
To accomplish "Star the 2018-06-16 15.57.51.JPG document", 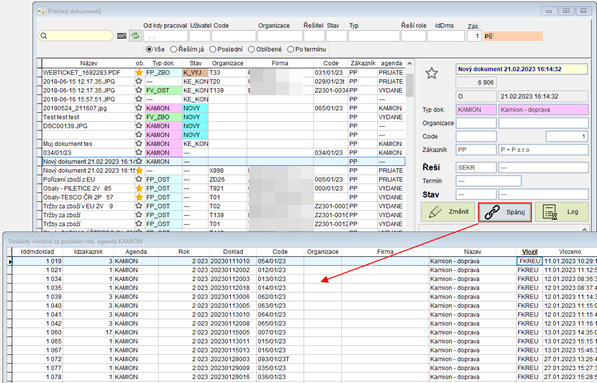I will 139,99.
